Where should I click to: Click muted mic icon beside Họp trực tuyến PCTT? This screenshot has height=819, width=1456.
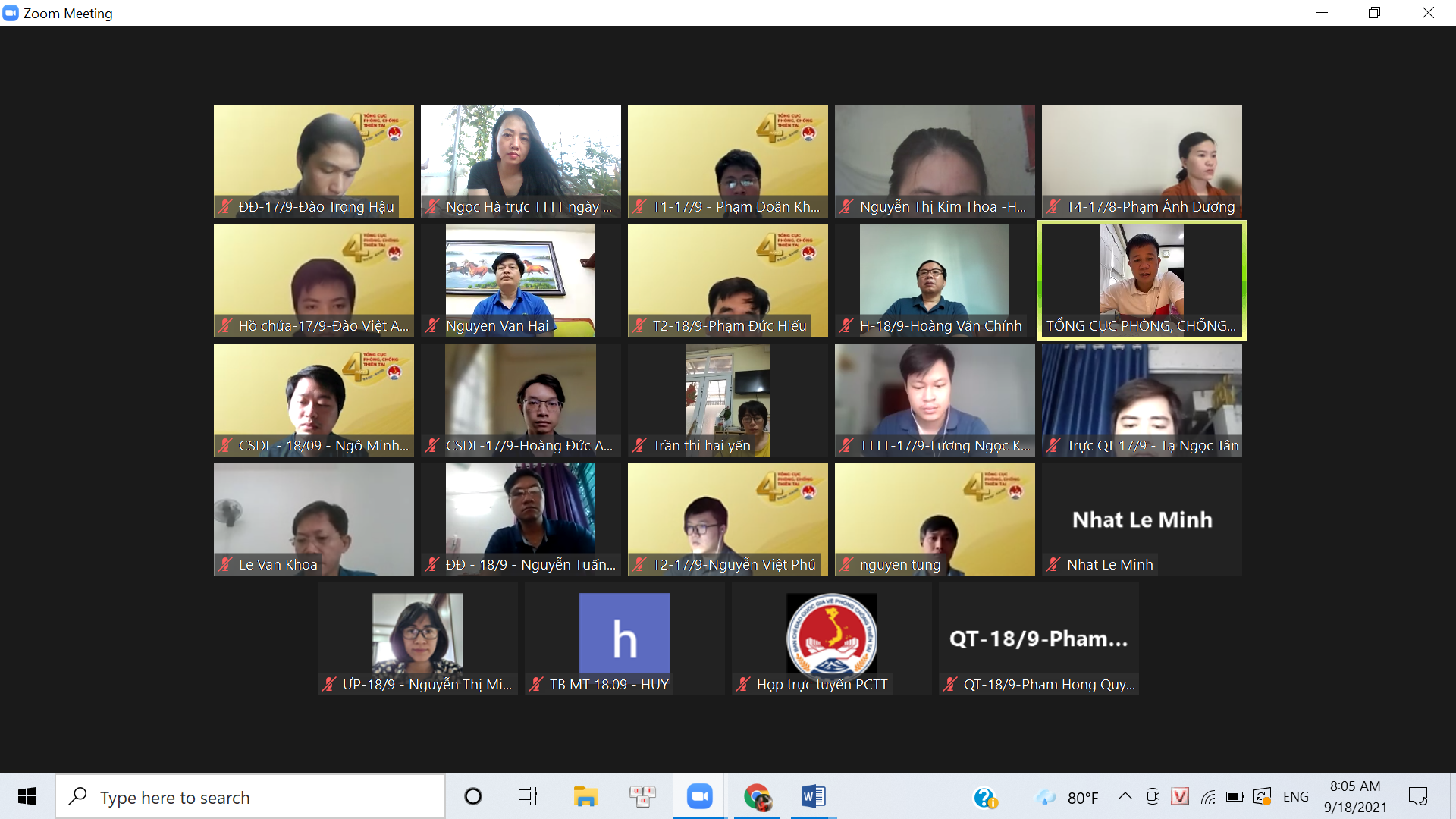pos(743,684)
